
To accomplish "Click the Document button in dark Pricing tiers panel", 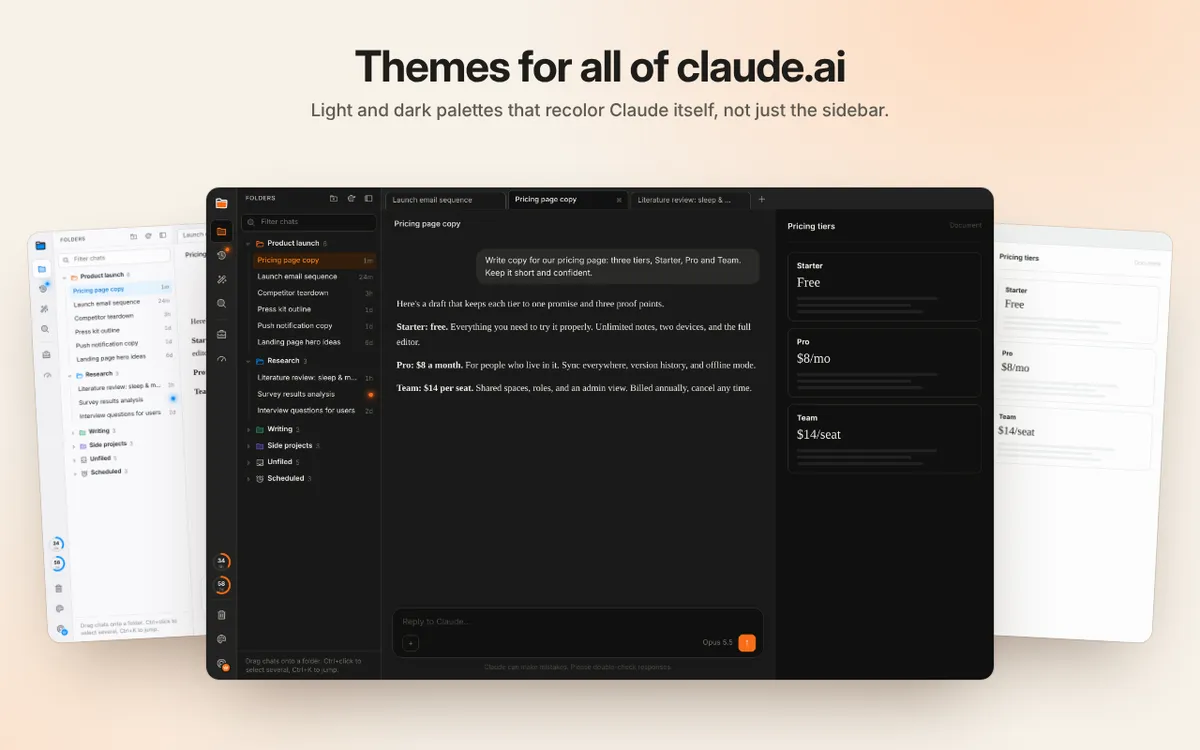I will pos(965,226).
